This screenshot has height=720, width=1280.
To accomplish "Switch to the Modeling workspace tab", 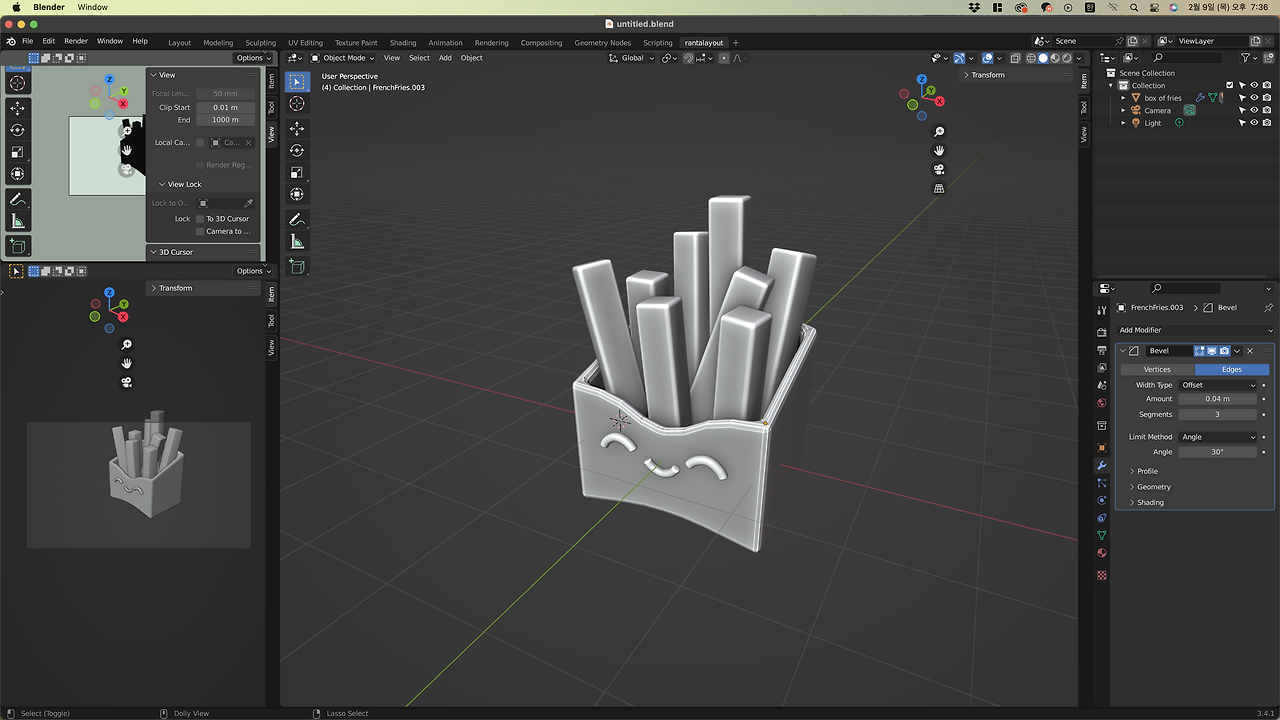I will [x=218, y=43].
